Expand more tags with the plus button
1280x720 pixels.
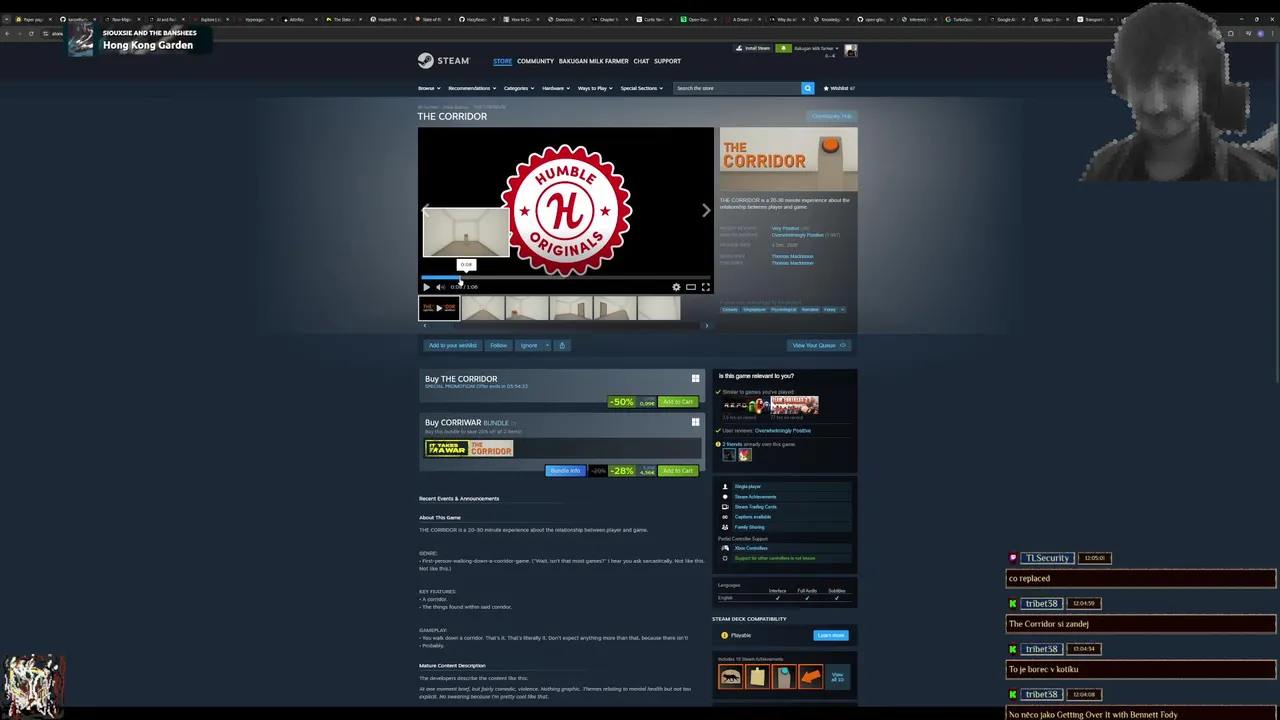[842, 310]
